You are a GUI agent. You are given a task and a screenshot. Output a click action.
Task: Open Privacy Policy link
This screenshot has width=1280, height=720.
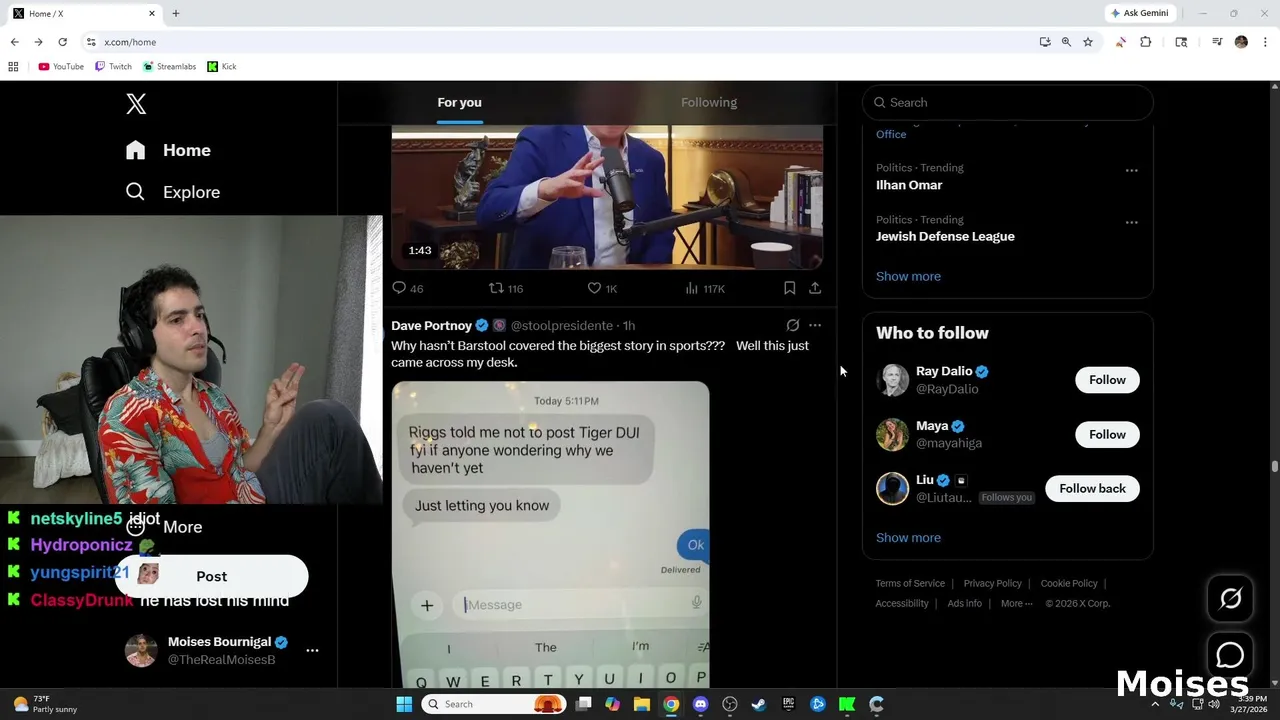[992, 583]
